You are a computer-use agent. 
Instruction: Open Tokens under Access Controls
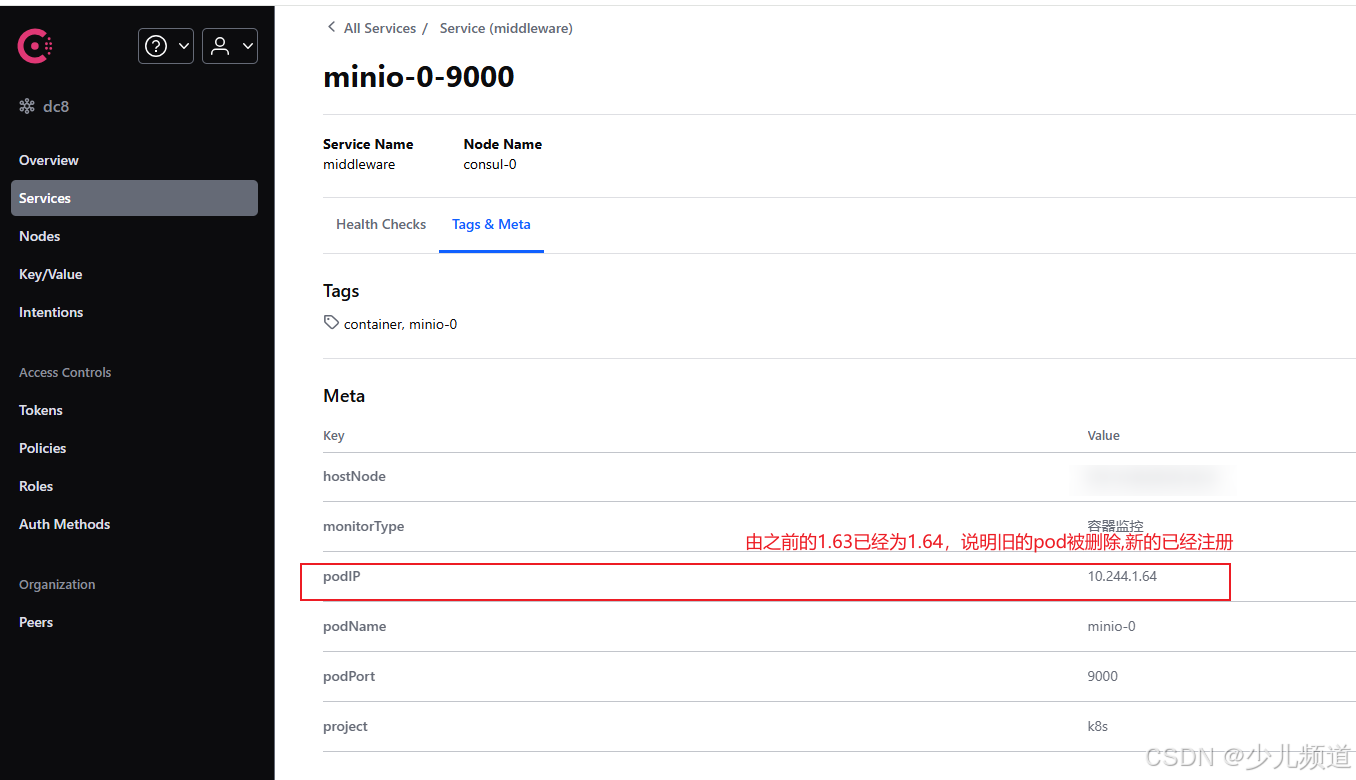tap(41, 410)
